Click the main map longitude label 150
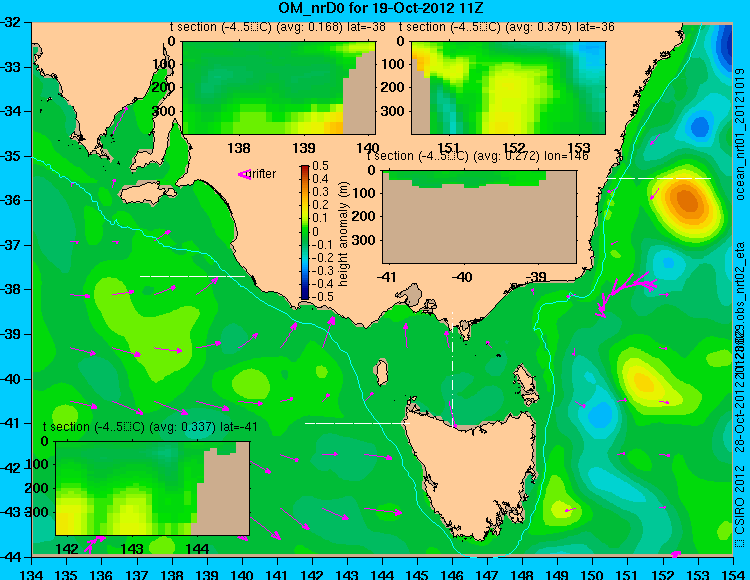 point(593,574)
